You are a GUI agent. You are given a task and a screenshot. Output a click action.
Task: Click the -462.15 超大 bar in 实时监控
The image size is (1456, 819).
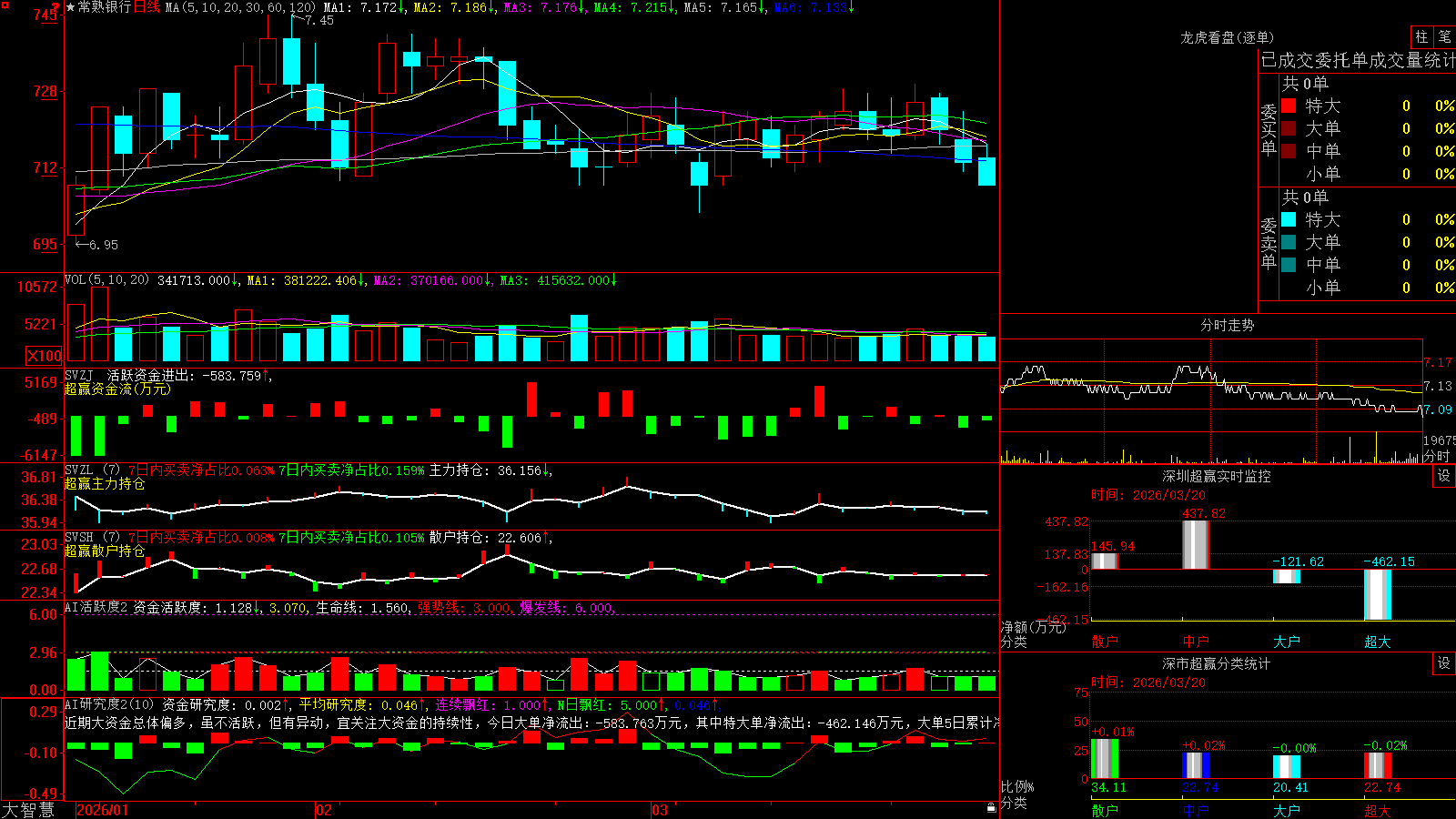click(1378, 594)
